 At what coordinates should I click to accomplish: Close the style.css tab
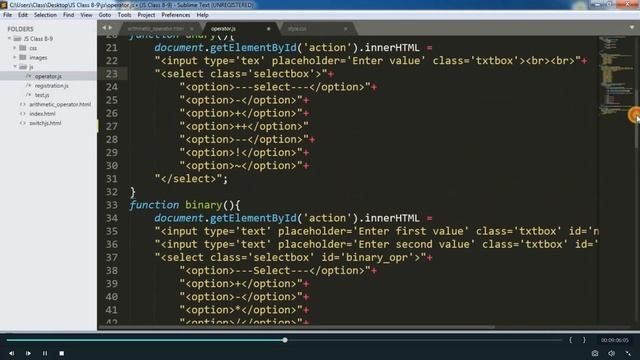point(346,29)
